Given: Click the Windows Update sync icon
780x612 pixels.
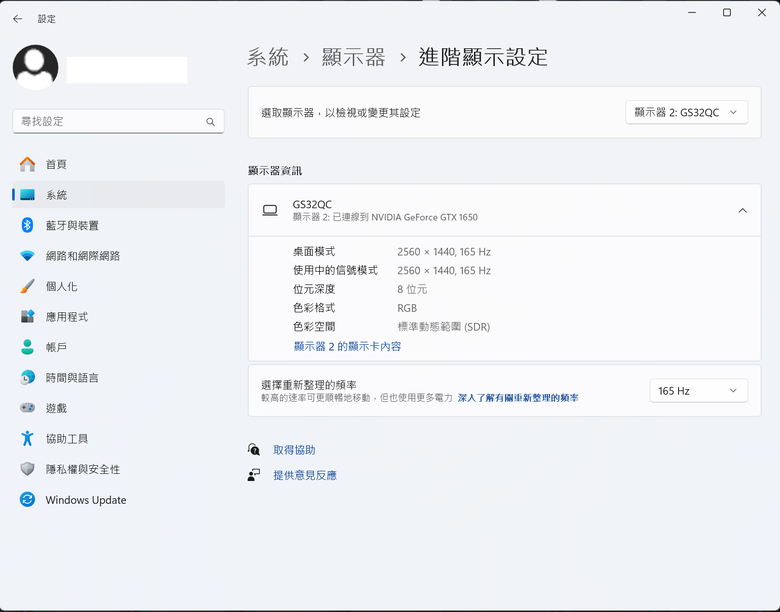Looking at the screenshot, I should click(x=27, y=500).
